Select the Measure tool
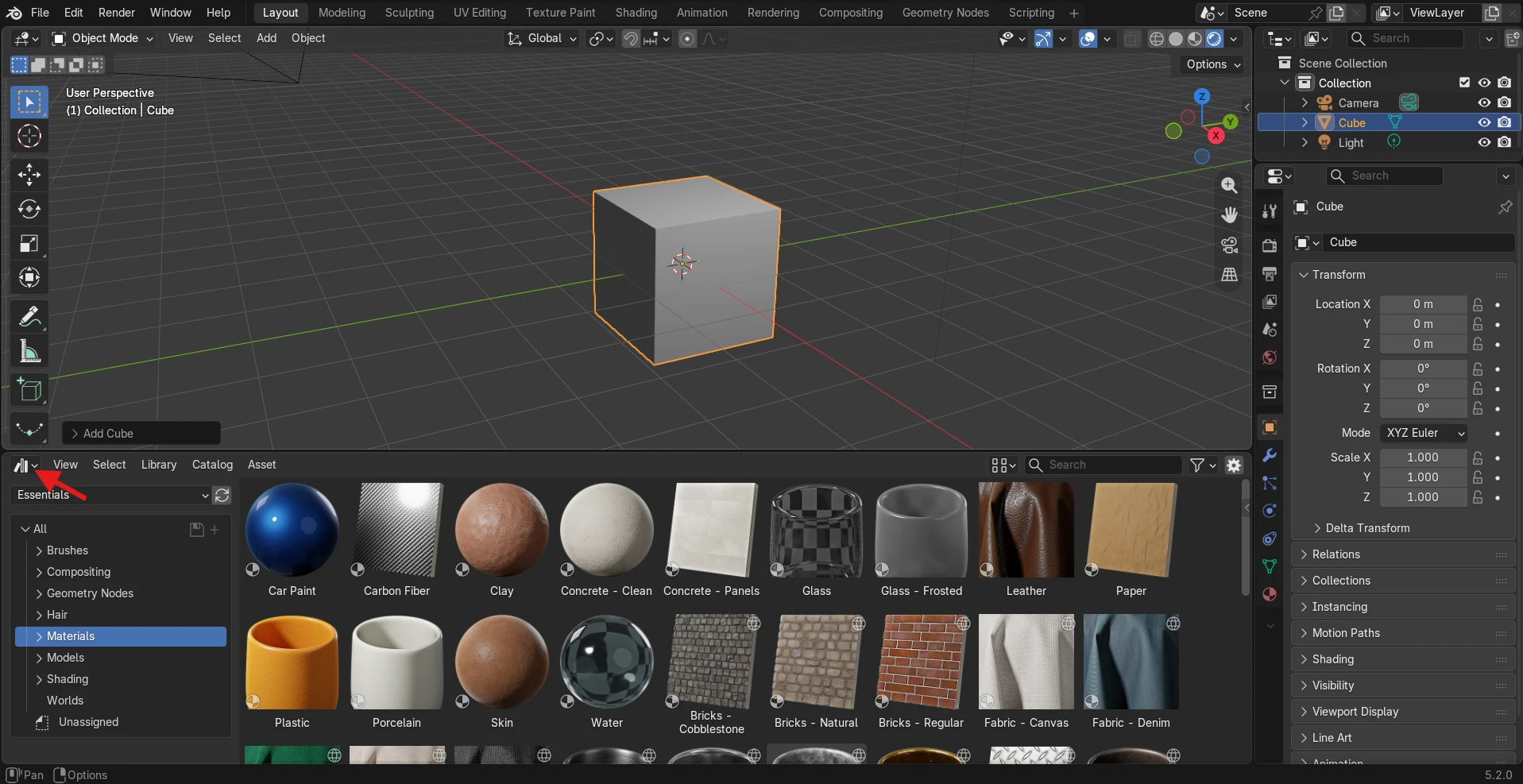This screenshot has width=1523, height=784. [x=29, y=350]
